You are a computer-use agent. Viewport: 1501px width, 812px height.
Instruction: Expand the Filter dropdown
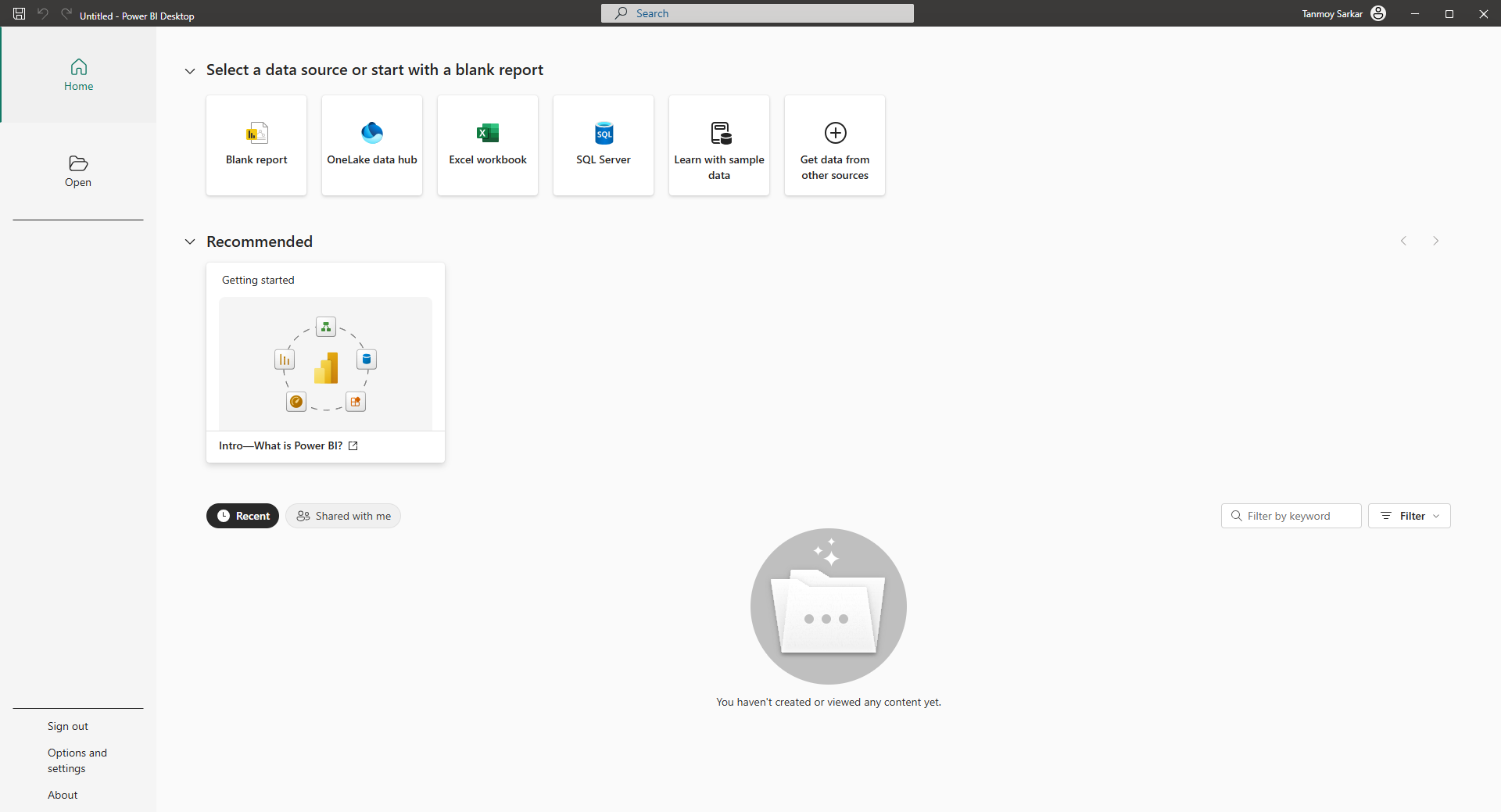tap(1409, 516)
